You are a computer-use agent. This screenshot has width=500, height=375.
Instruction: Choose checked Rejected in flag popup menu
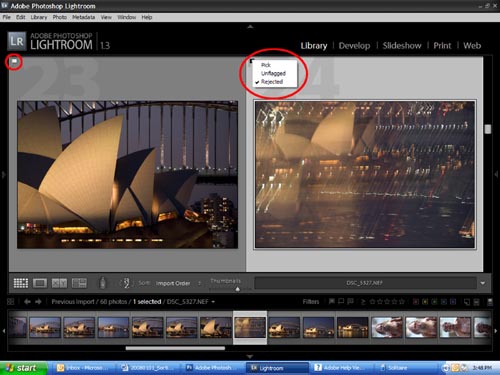tap(272, 82)
